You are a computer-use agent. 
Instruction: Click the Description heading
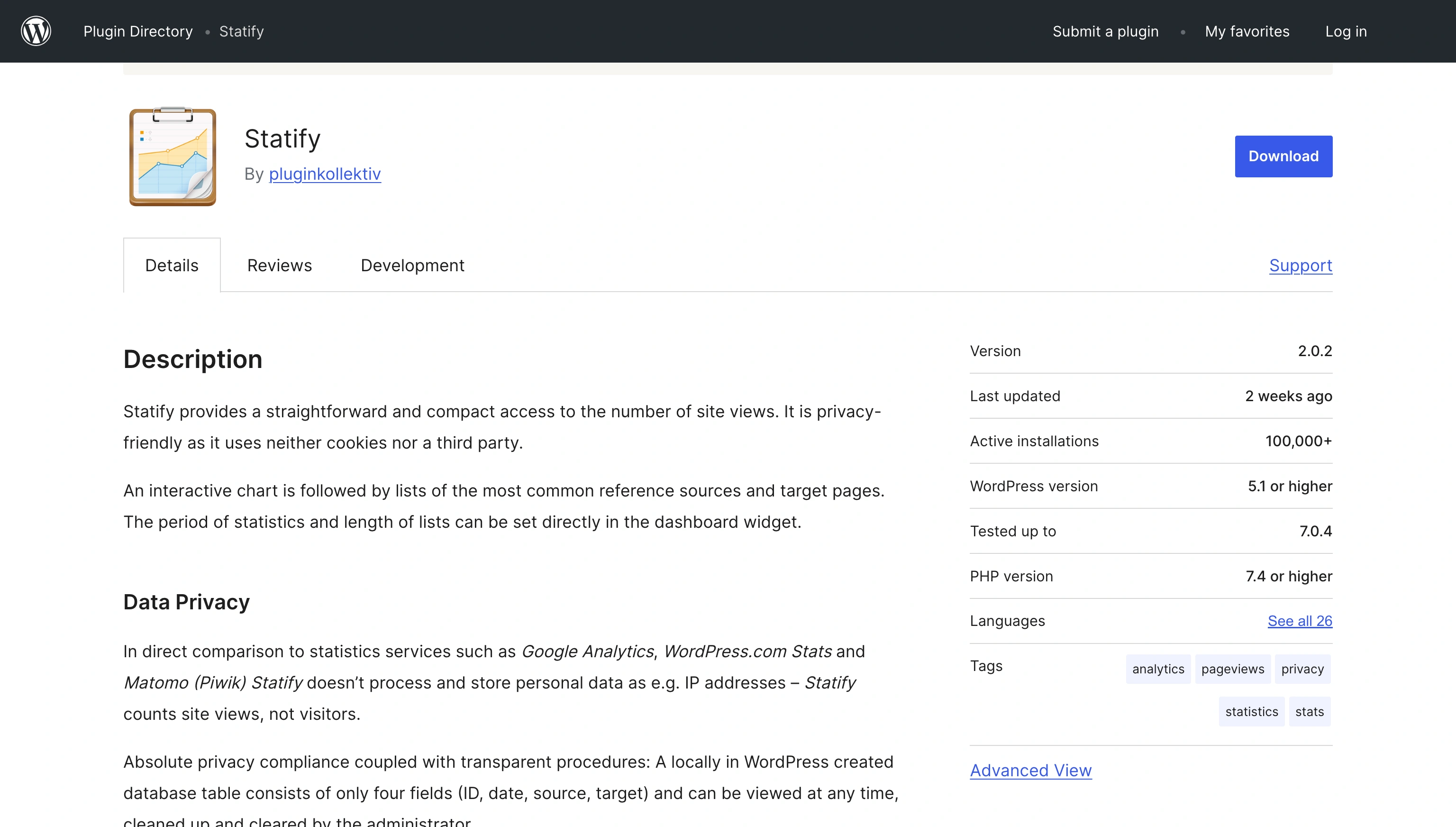coord(193,359)
